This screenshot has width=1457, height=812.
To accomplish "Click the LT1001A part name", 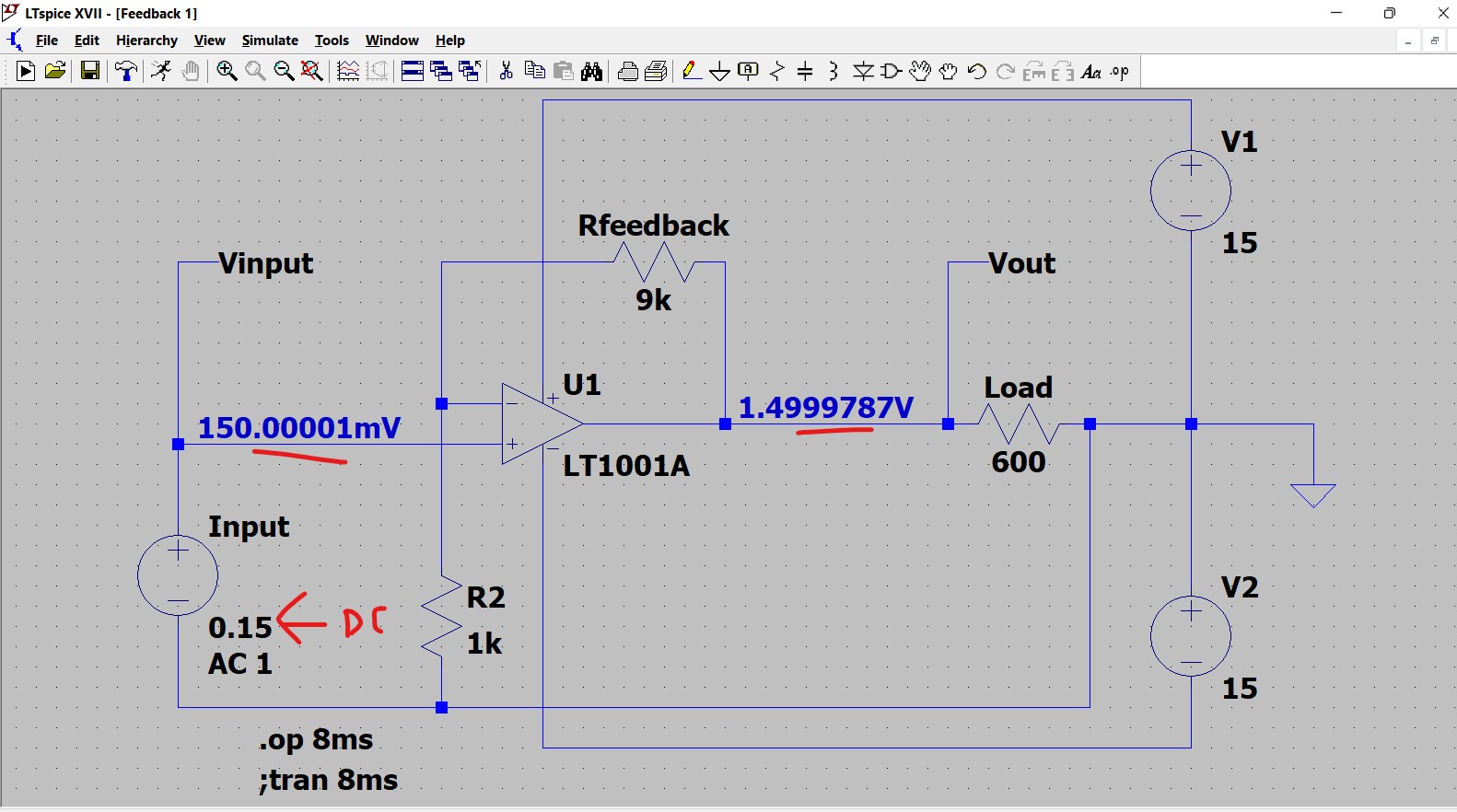I will [625, 466].
